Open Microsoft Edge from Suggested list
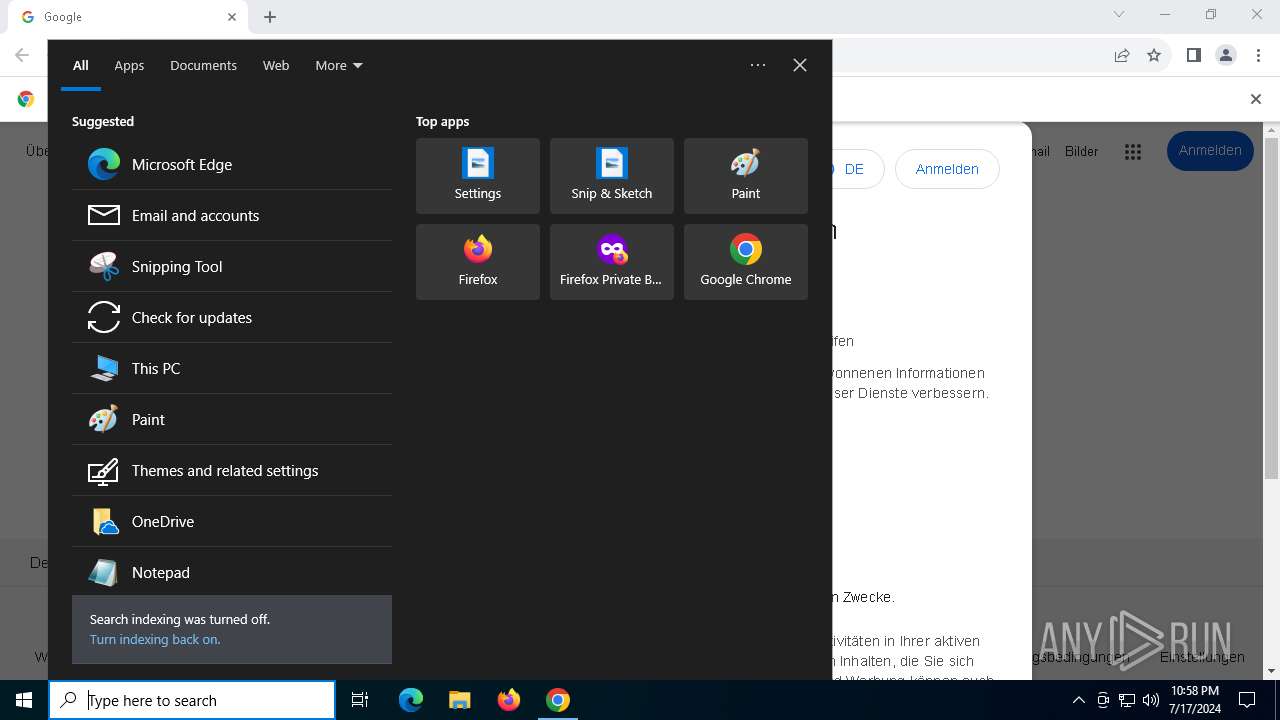The width and height of the screenshot is (1280, 720). (x=232, y=164)
